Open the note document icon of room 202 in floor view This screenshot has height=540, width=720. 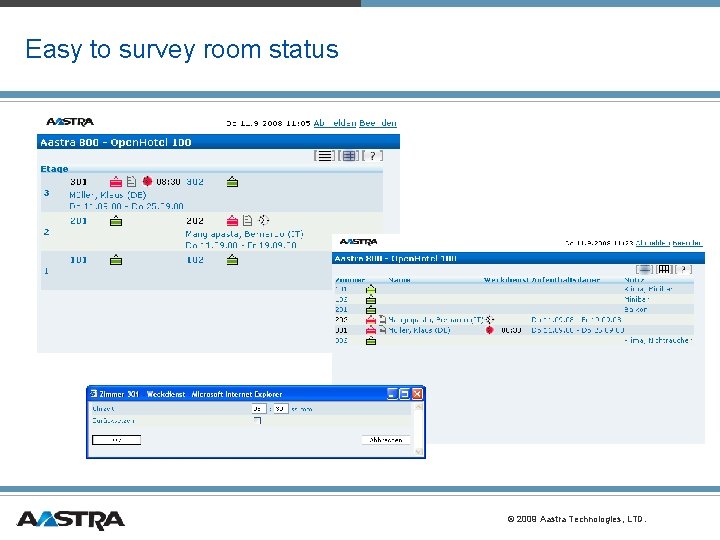coord(248,221)
